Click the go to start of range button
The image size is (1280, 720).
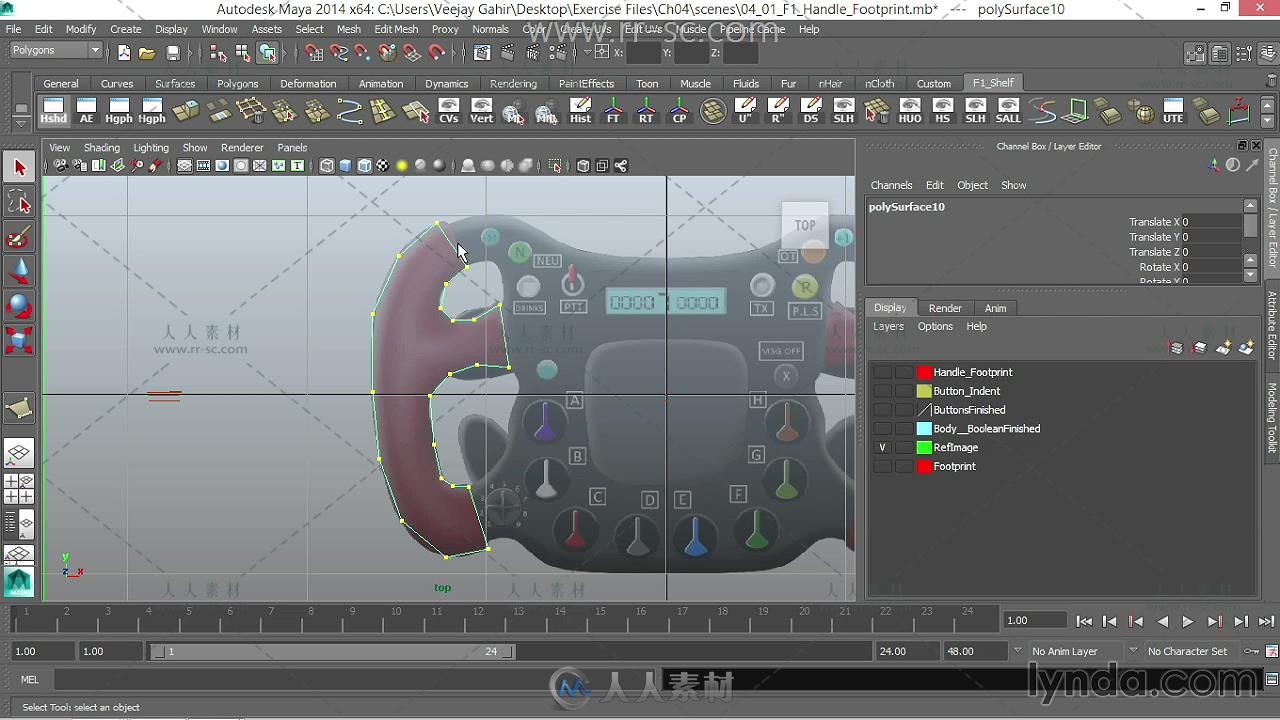[x=1084, y=621]
